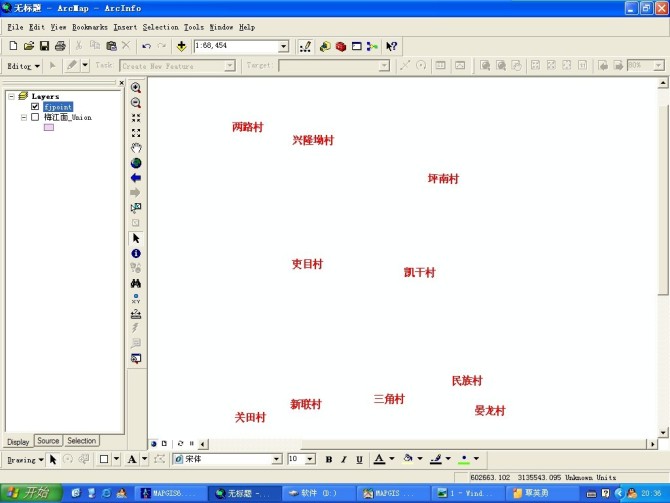
Task: Click Fixed Zoom Out icon
Action: 136,133
